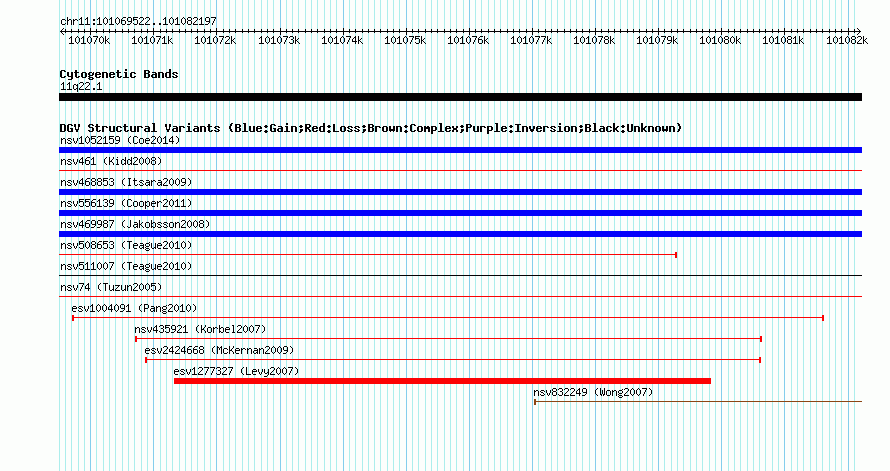This screenshot has width=890, height=471.
Task: Open esv1004091 (Pang2010) label
Action: (134, 308)
